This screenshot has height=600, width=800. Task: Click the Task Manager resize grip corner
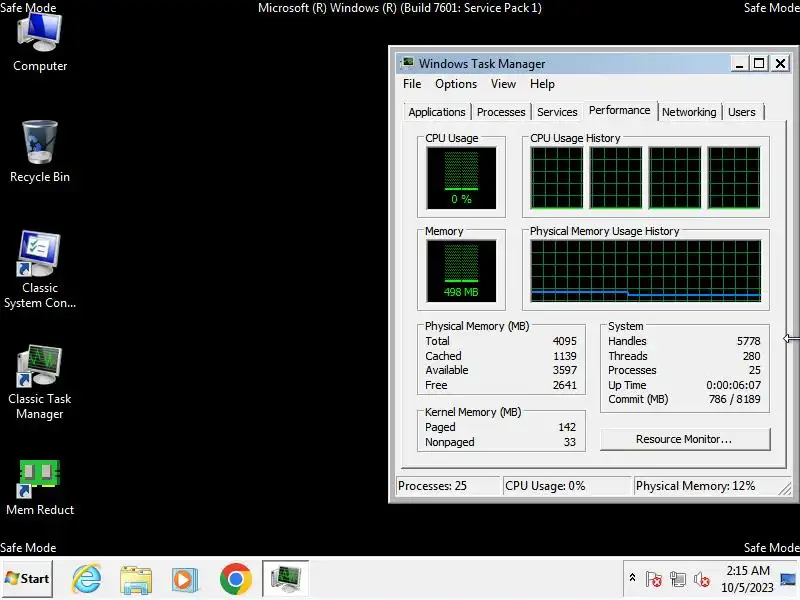point(786,489)
